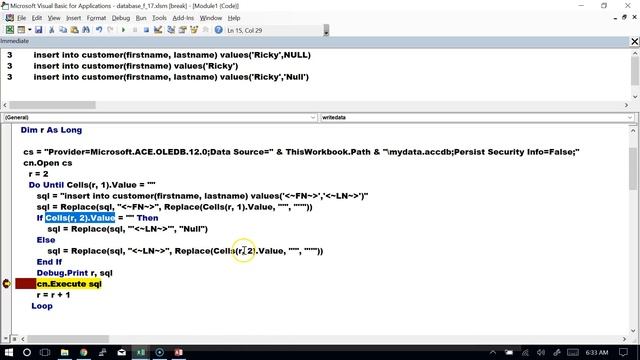This screenshot has width=640, height=360.
Task: Click the 'Debug.Print r, sql' code line
Action: coord(75,273)
